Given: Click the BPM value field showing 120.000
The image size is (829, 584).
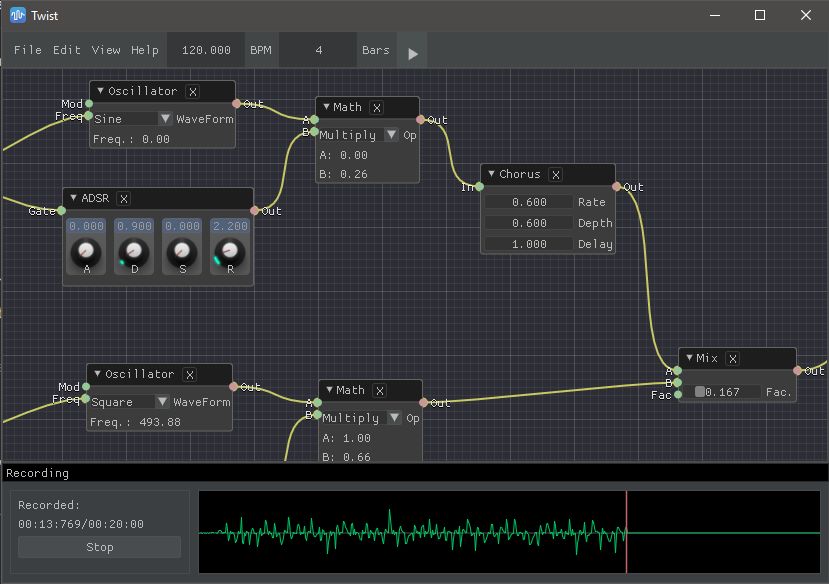Looking at the screenshot, I should point(204,49).
